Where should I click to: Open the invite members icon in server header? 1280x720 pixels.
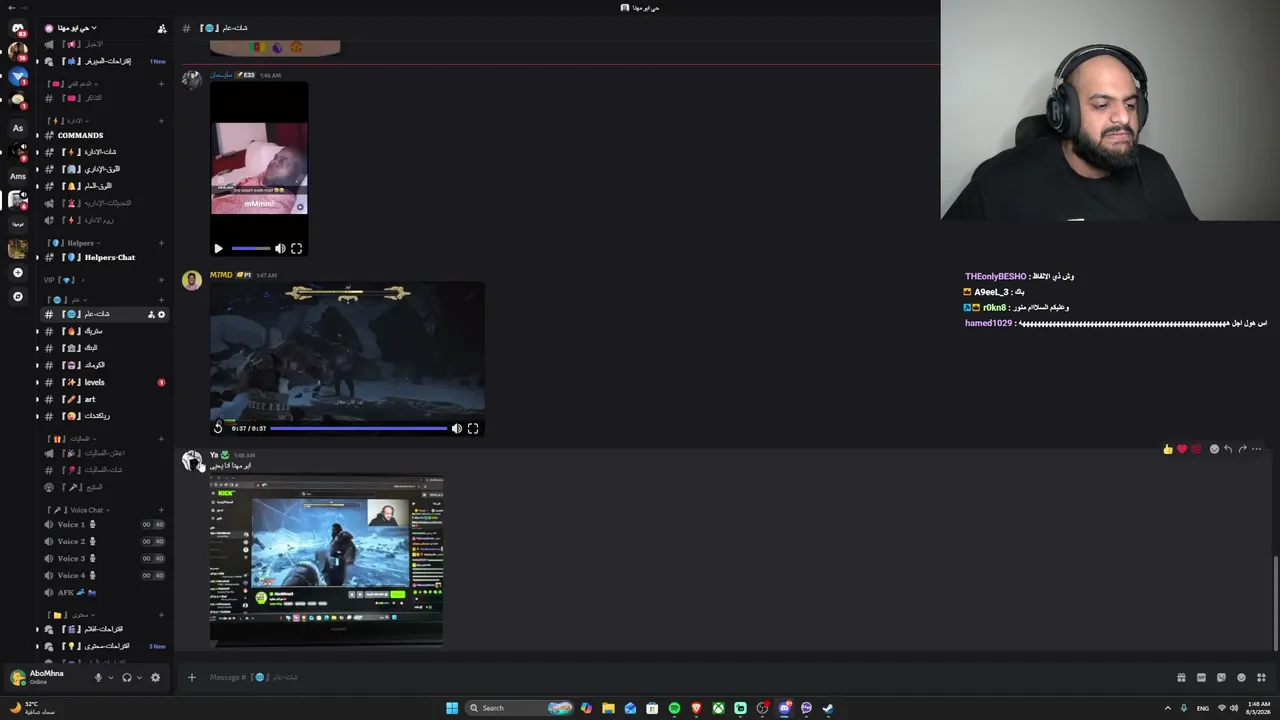tap(162, 28)
